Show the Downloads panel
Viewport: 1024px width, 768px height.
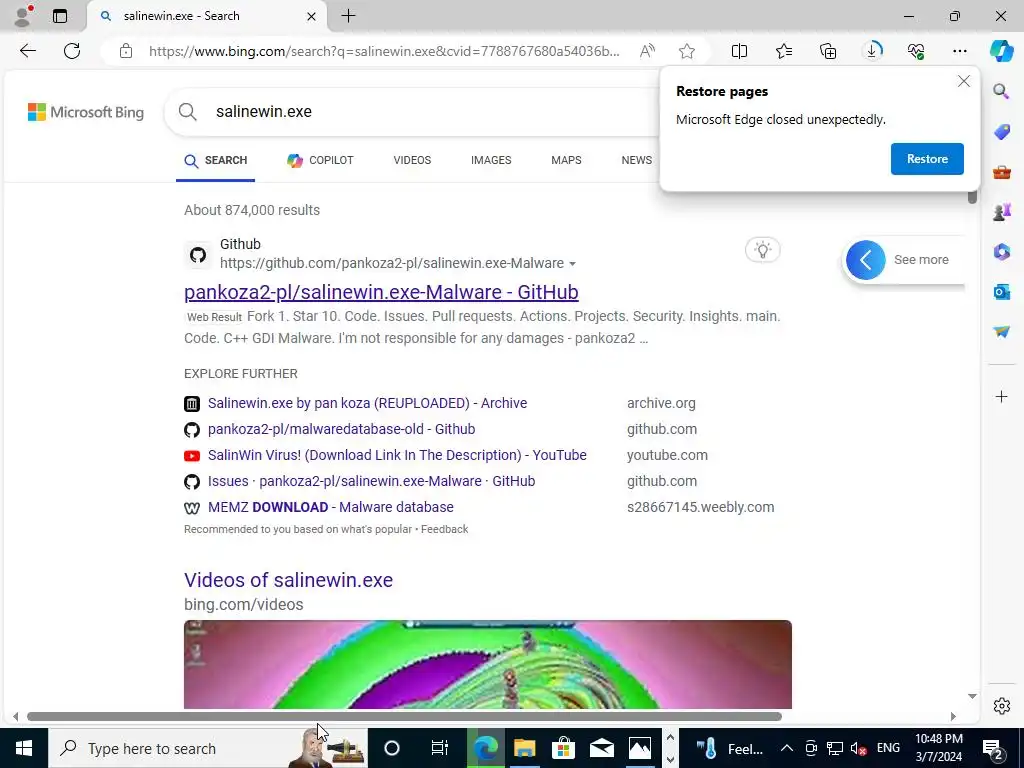[872, 51]
